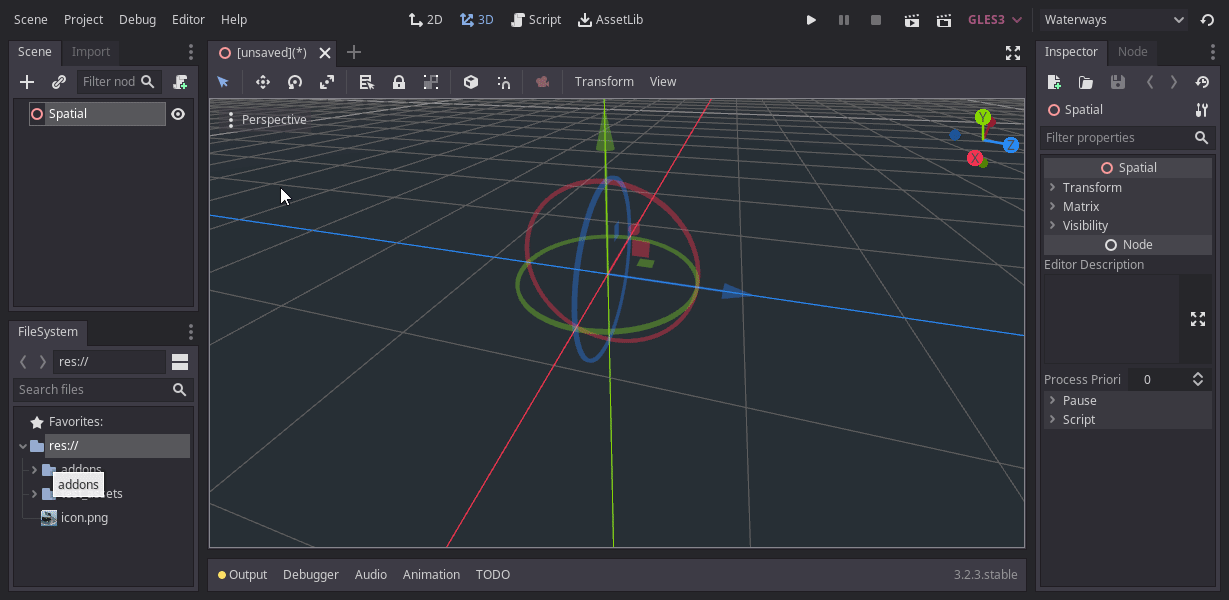1229x600 pixels.
Task: Open Scene dock options menu
Action: [191, 52]
